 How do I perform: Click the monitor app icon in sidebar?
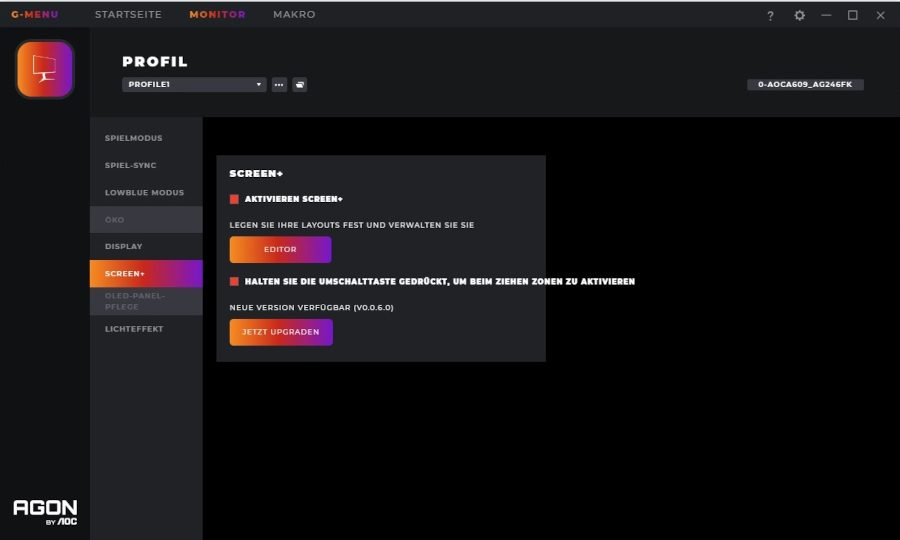pyautogui.click(x=45, y=69)
